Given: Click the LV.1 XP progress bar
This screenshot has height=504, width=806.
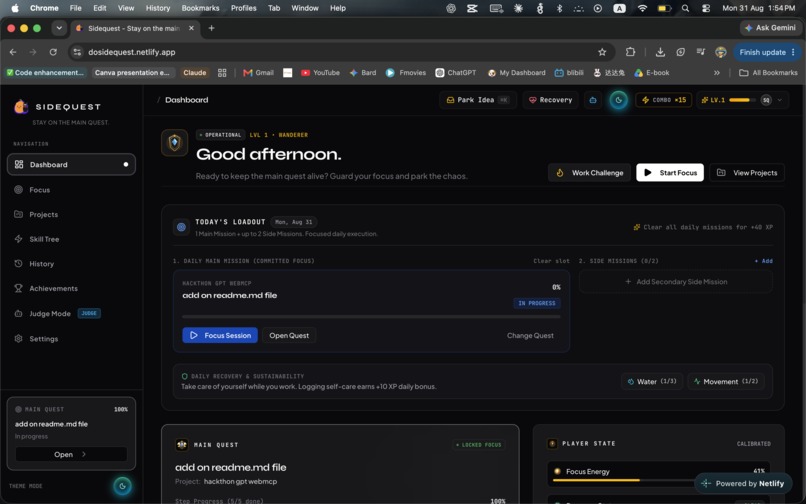Looking at the screenshot, I should click(742, 100).
